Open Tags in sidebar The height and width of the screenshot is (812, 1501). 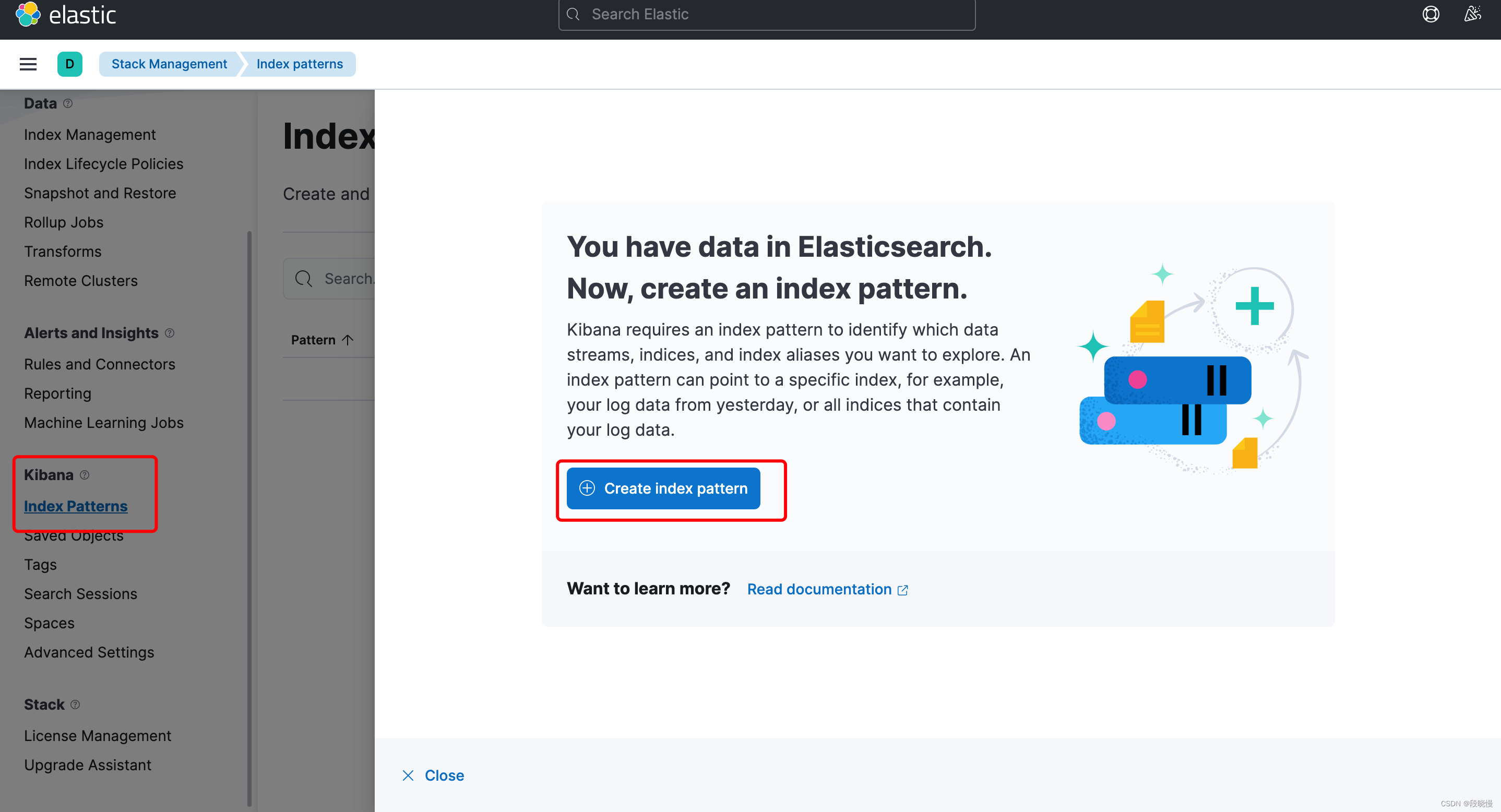[x=40, y=565]
